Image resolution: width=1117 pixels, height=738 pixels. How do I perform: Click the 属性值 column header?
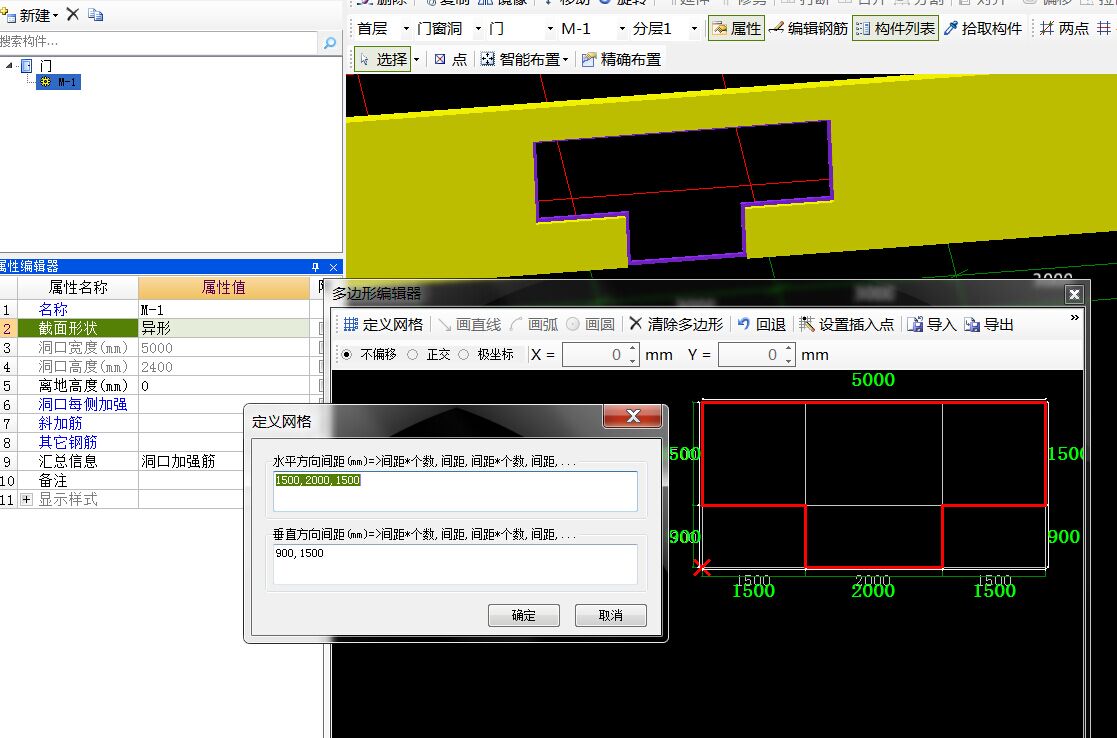pyautogui.click(x=224, y=287)
